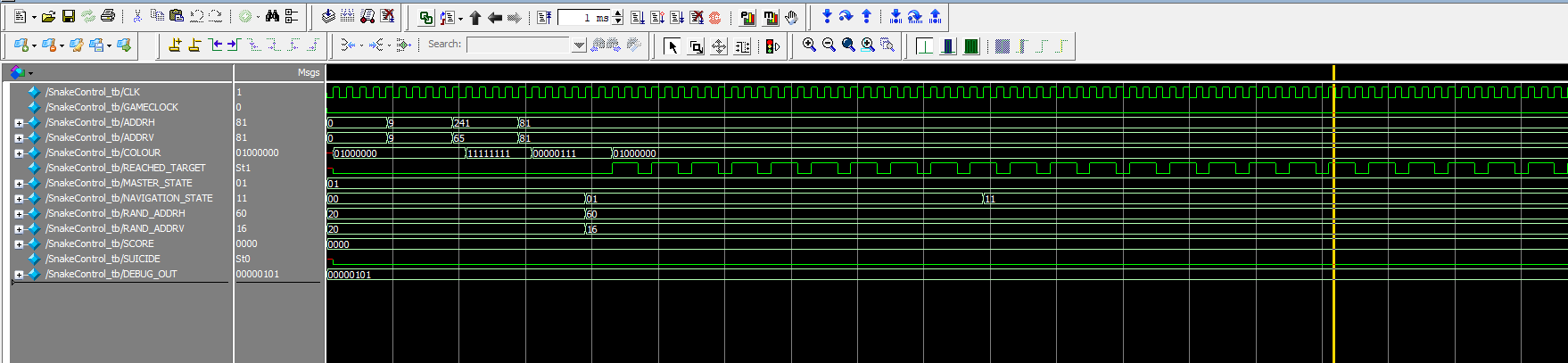Open Find with the binoculars icon
The image size is (1568, 363).
[272, 16]
